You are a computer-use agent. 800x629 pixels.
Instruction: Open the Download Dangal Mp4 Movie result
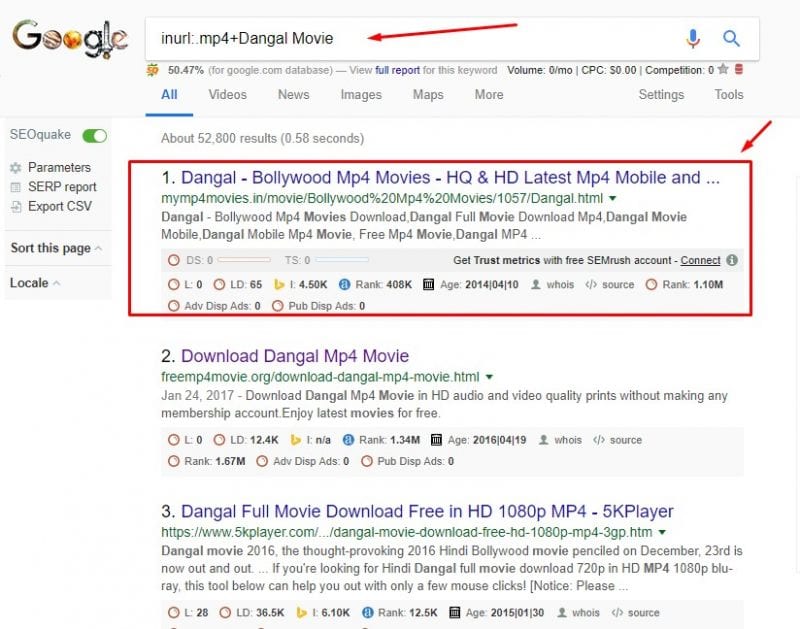(x=295, y=356)
